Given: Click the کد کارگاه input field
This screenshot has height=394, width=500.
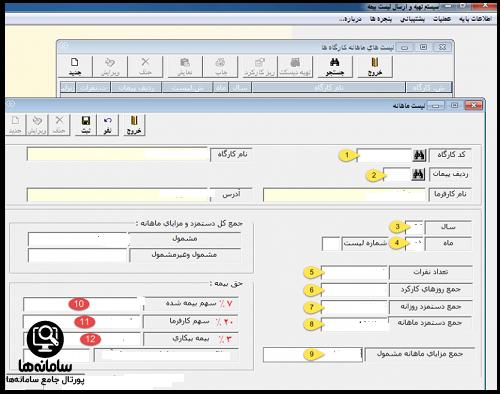Looking at the screenshot, I should [384, 155].
